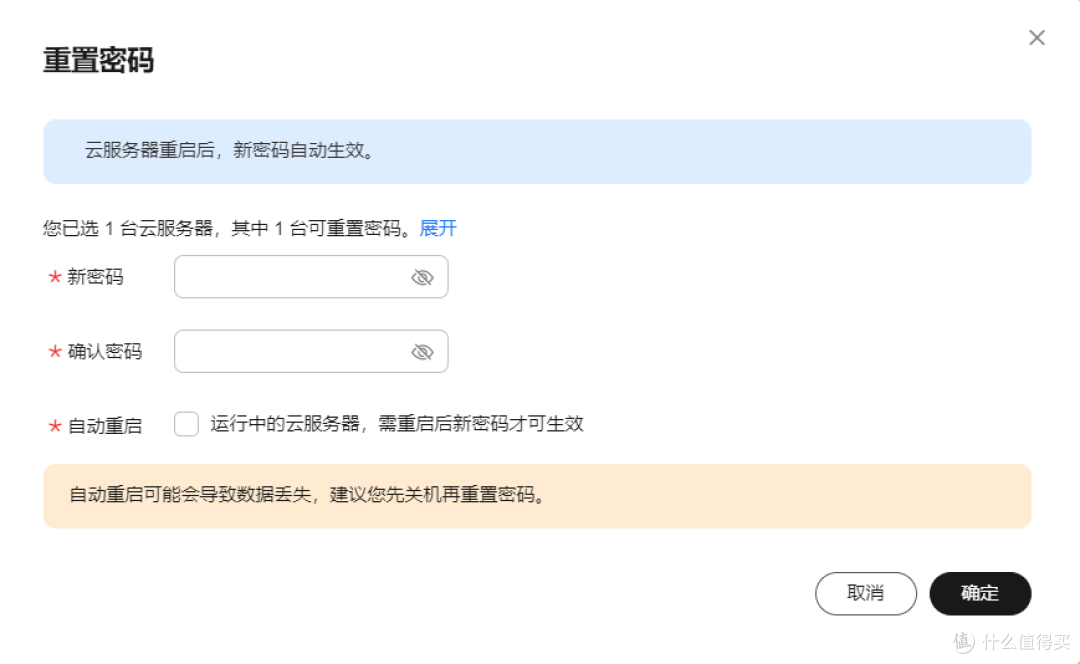Close the 重置密码 dialog
Screen dimensions: 1080x664
pyautogui.click(x=1037, y=37)
